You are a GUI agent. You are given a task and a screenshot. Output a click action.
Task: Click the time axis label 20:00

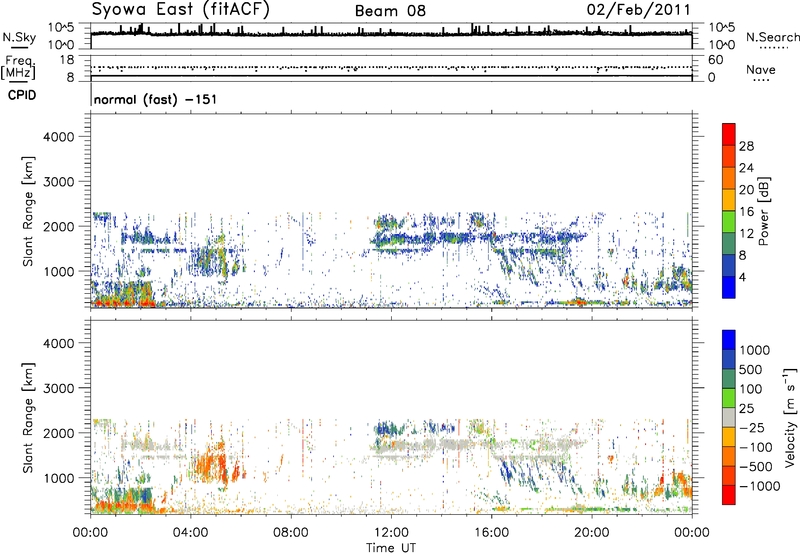click(x=591, y=533)
